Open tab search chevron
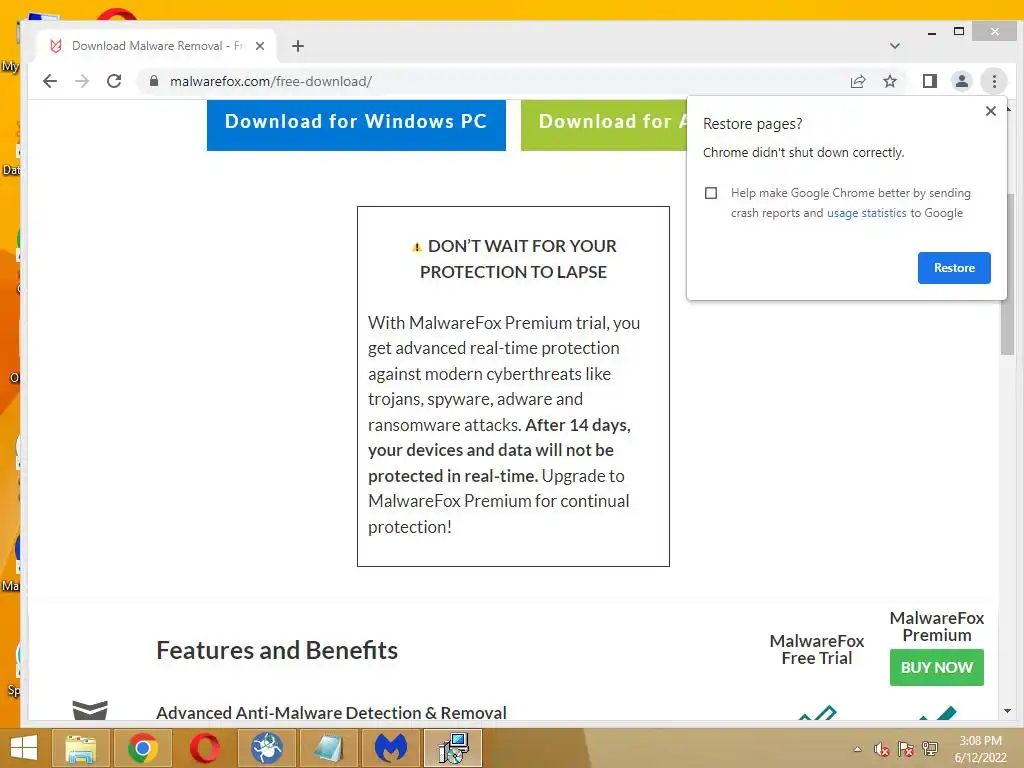The height and width of the screenshot is (768, 1024). (x=895, y=46)
